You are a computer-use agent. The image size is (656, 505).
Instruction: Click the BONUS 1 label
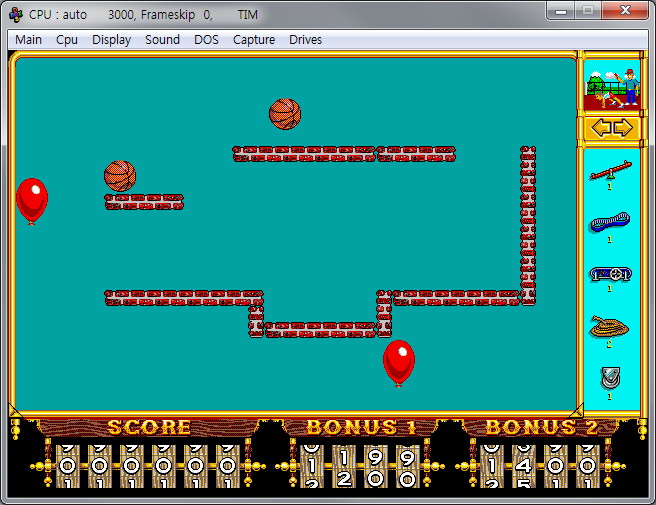coord(361,427)
